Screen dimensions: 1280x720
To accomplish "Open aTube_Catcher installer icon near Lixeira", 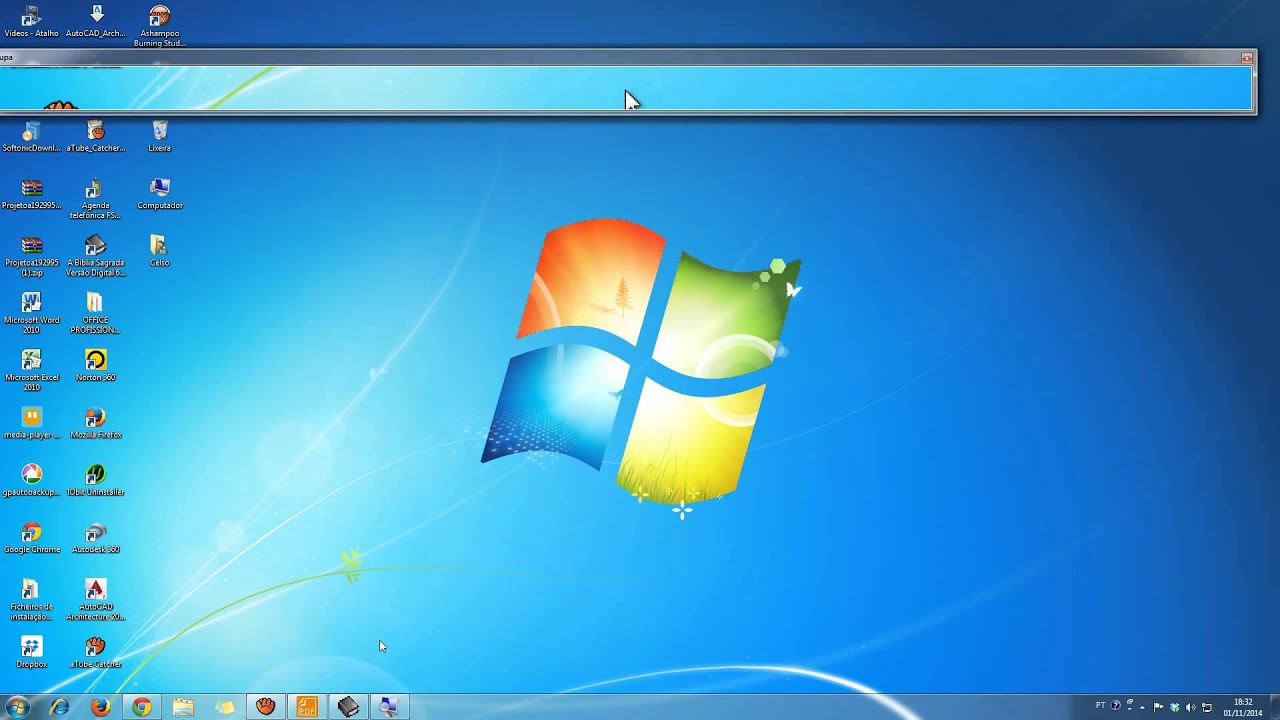I will pyautogui.click(x=96, y=137).
